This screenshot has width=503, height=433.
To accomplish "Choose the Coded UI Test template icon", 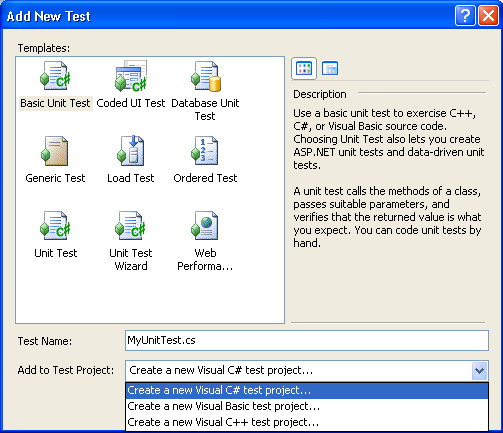I will 131,76.
